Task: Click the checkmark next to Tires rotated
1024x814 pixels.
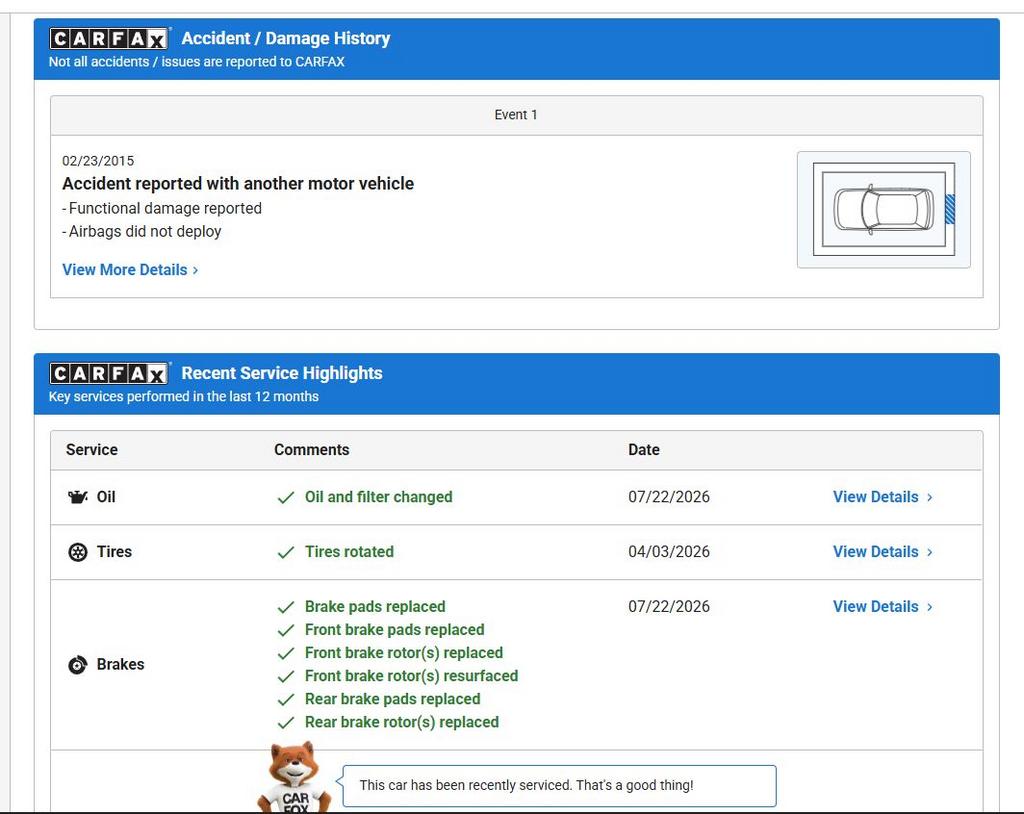Action: click(x=285, y=553)
